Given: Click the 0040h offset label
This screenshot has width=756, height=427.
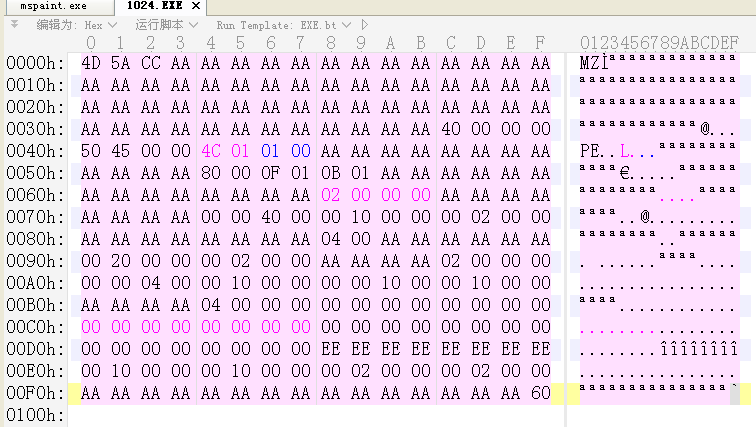Looking at the screenshot, I should pyautogui.click(x=35, y=151).
